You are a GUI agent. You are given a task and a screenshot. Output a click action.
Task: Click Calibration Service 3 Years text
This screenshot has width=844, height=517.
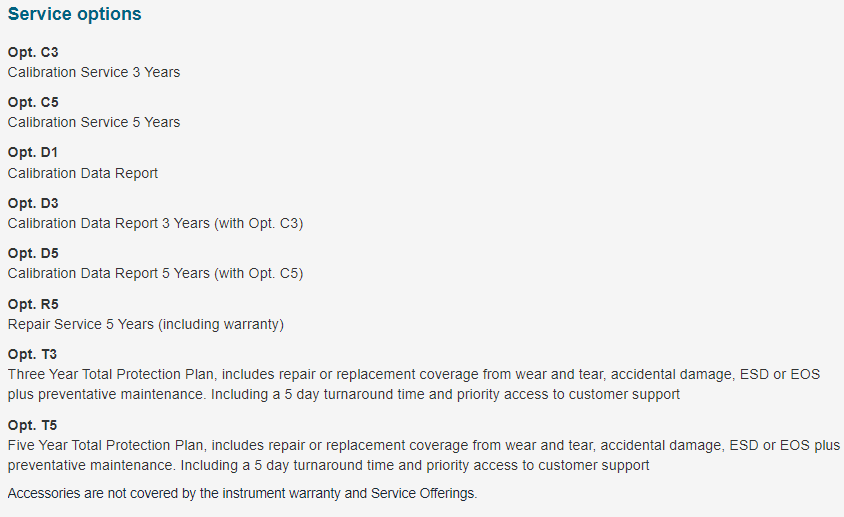click(x=94, y=72)
